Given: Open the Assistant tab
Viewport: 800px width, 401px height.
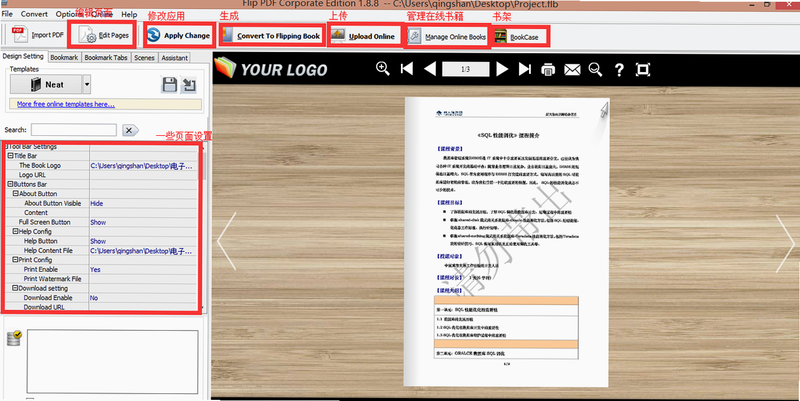Looking at the screenshot, I should click(x=174, y=58).
